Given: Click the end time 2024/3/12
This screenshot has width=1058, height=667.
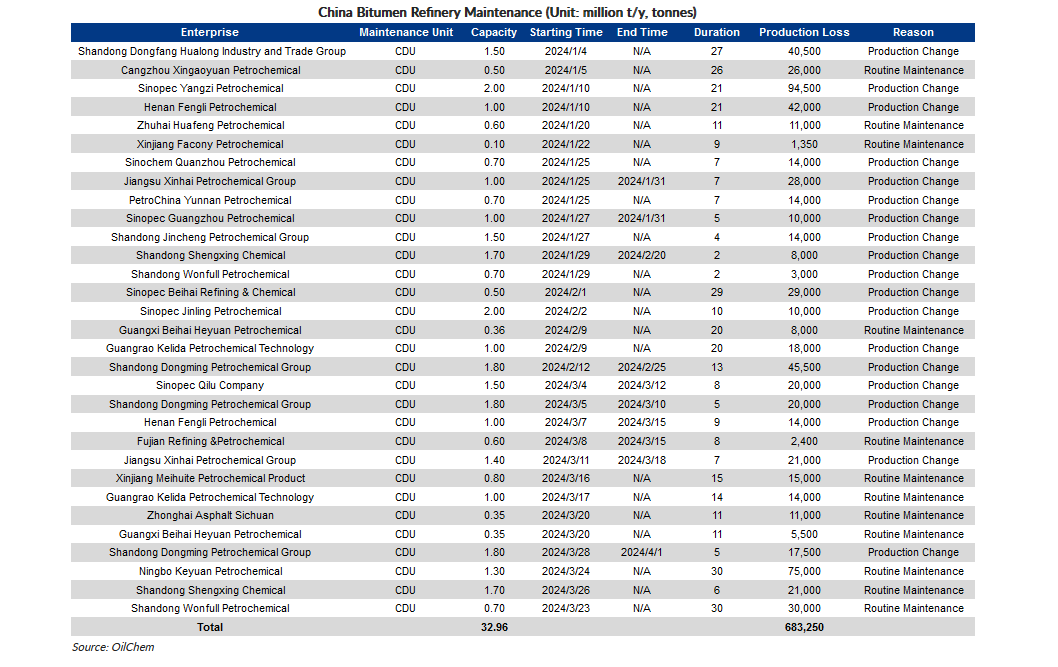Looking at the screenshot, I should [642, 386].
